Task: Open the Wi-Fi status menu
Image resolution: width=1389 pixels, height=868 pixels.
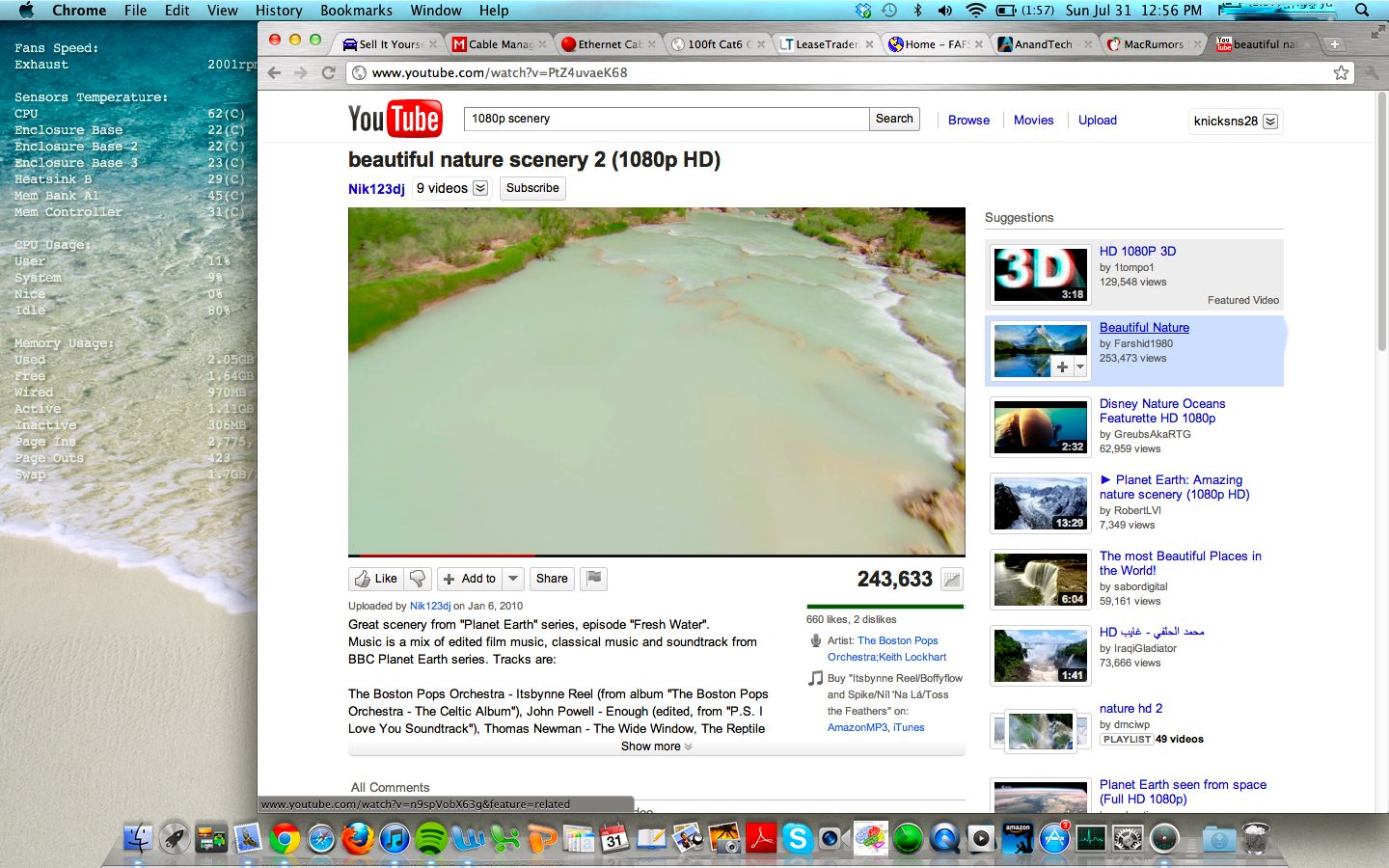Action: pos(976,11)
